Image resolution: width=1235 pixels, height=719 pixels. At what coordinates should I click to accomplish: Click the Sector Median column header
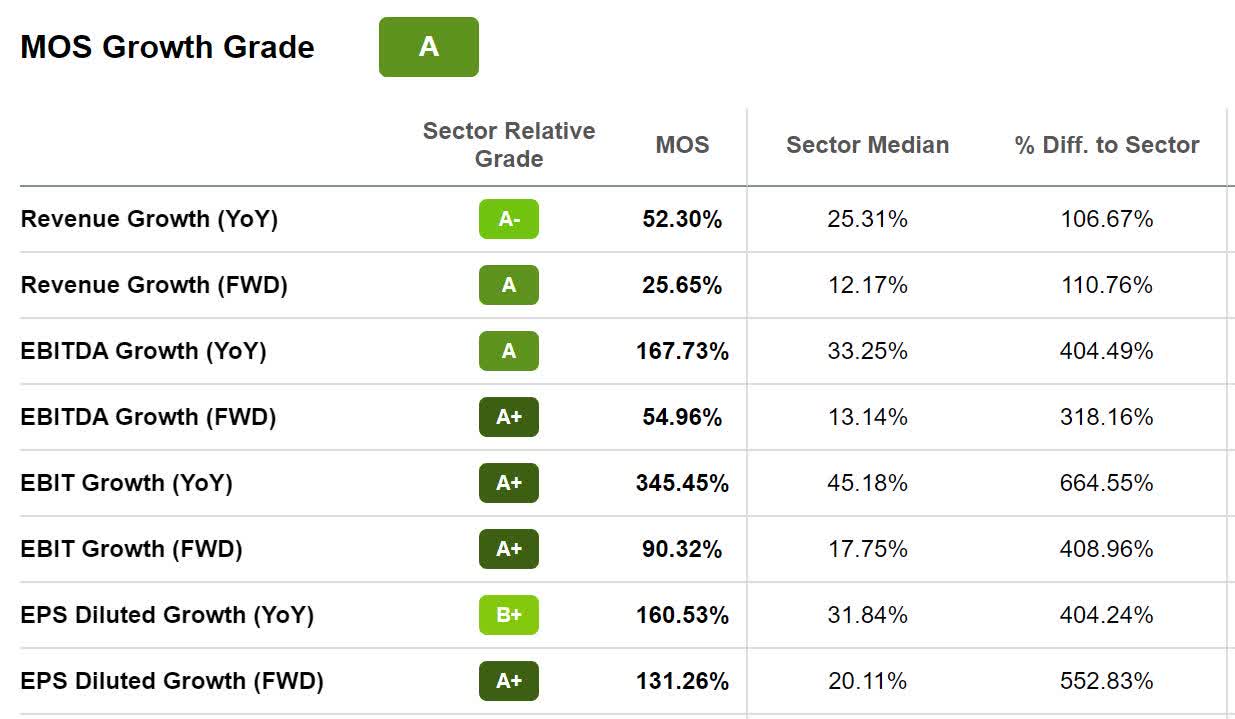point(867,145)
